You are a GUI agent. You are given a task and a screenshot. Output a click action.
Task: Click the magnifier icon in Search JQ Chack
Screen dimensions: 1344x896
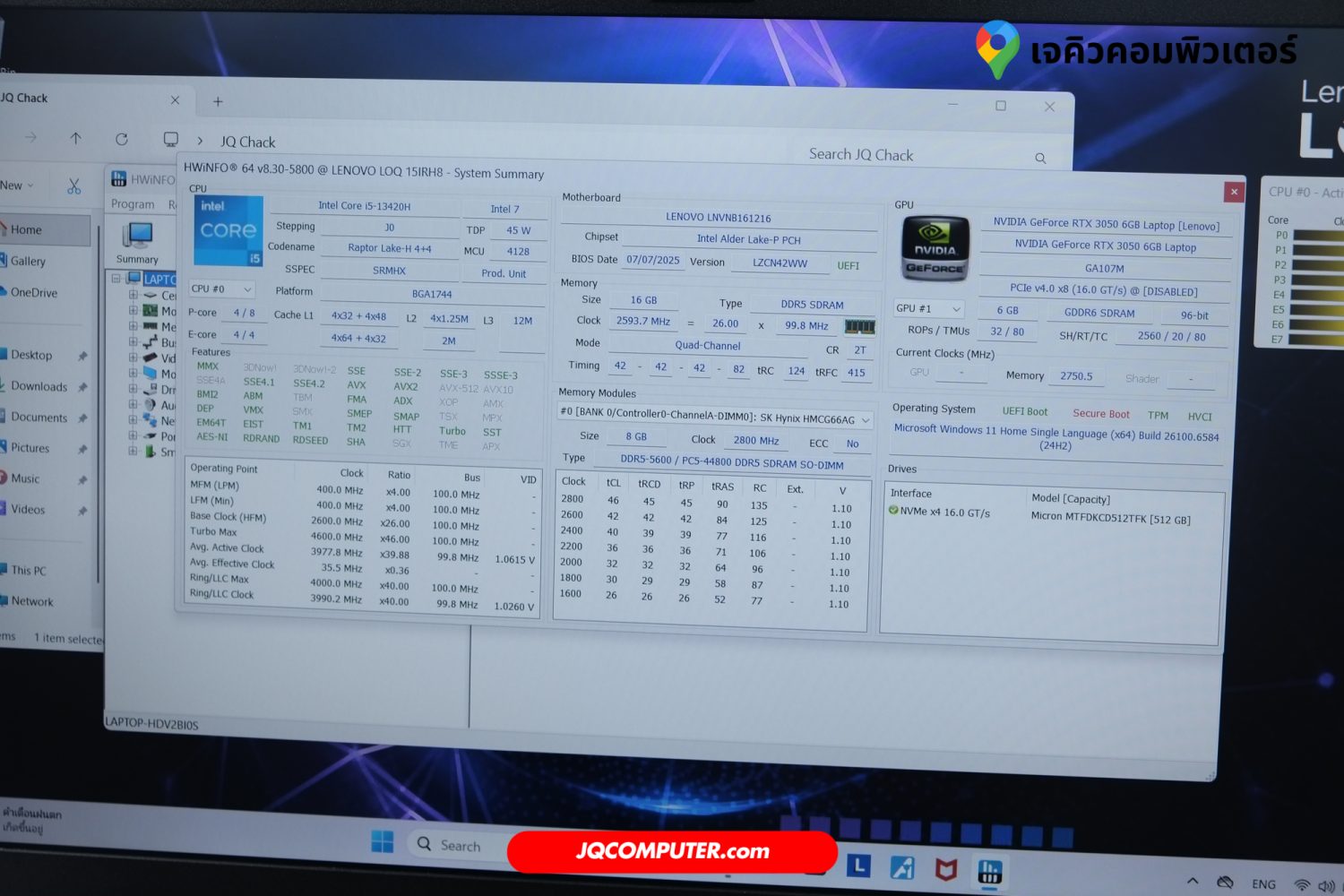1040,159
